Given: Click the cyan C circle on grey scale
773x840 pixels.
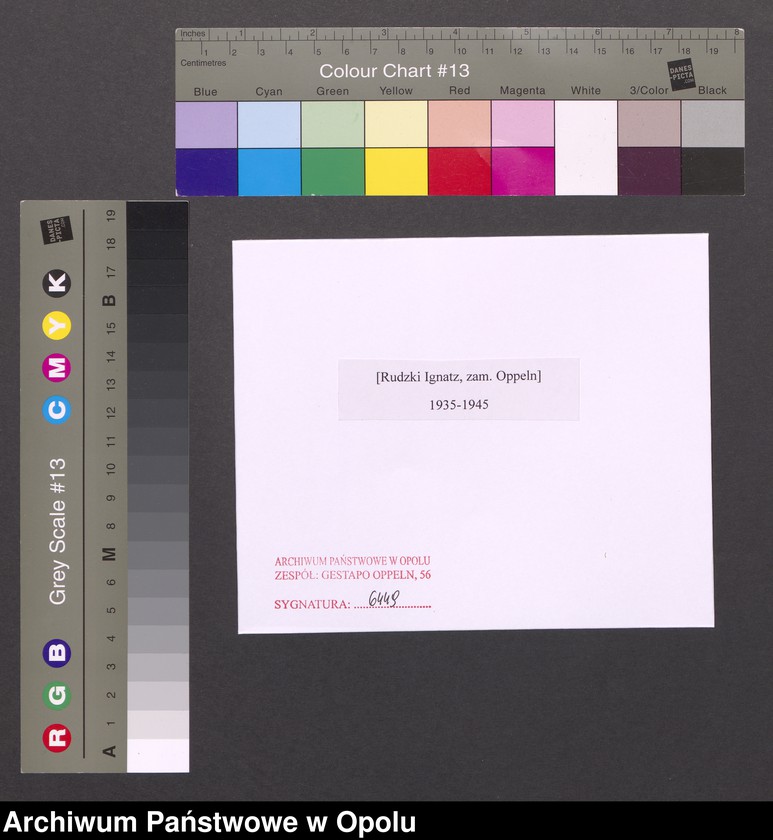Looking at the screenshot, I should point(57,409).
